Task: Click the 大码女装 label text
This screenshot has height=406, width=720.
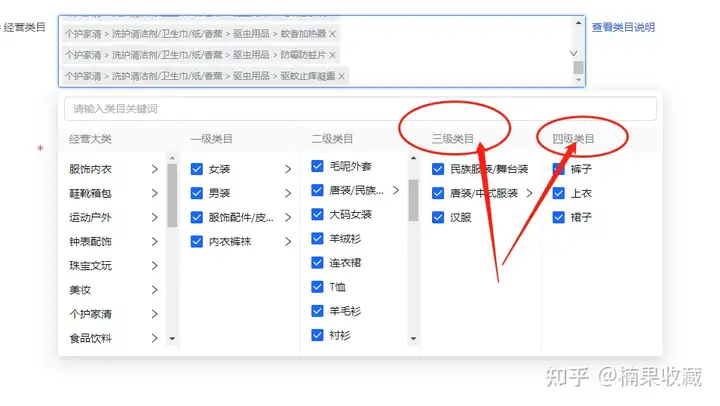Action: (x=350, y=214)
